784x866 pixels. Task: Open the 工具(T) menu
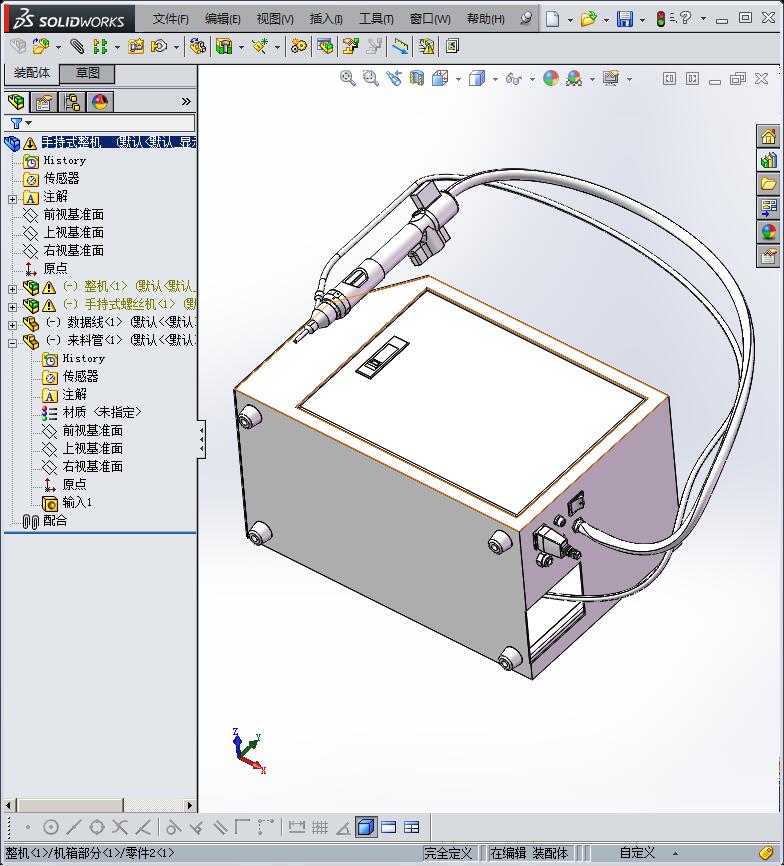coord(376,19)
